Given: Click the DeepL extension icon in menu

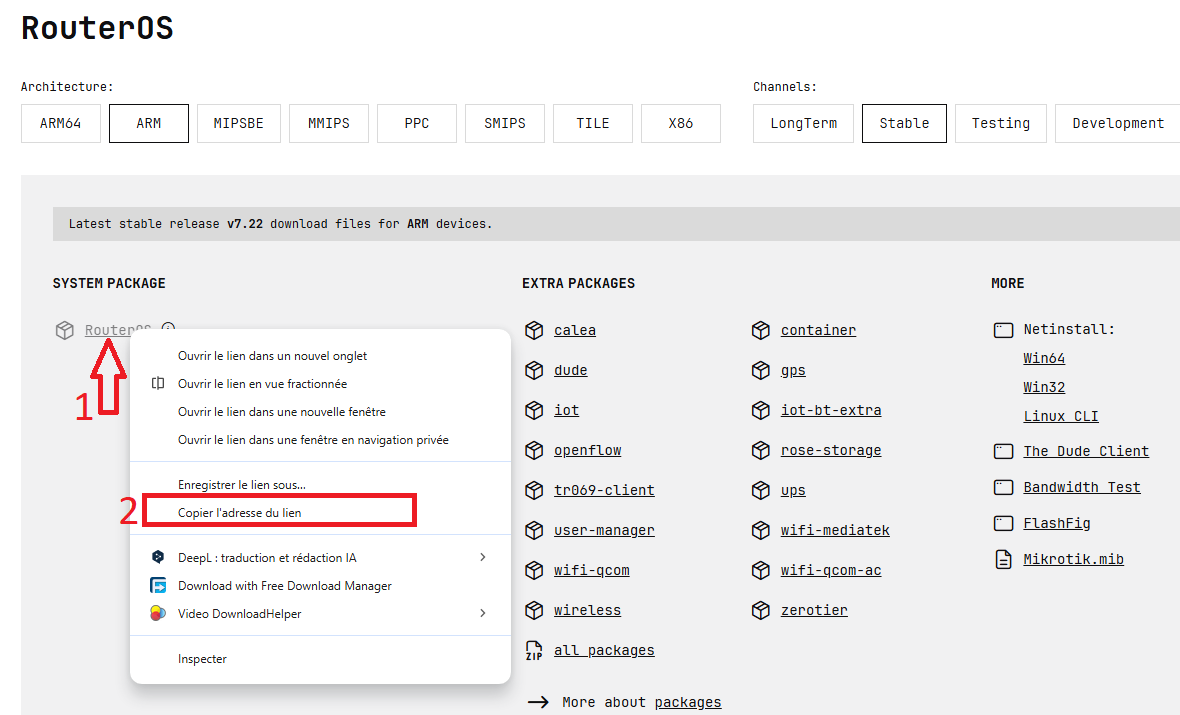Looking at the screenshot, I should [x=158, y=558].
